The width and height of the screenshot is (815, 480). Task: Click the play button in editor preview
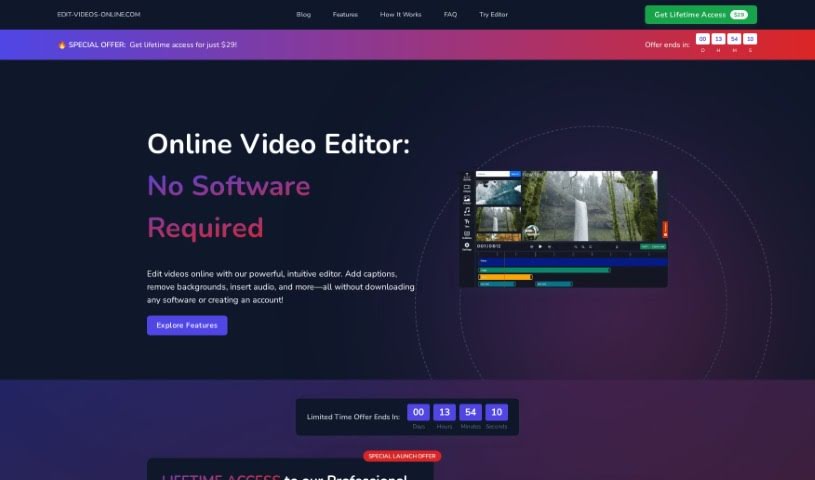click(x=540, y=247)
